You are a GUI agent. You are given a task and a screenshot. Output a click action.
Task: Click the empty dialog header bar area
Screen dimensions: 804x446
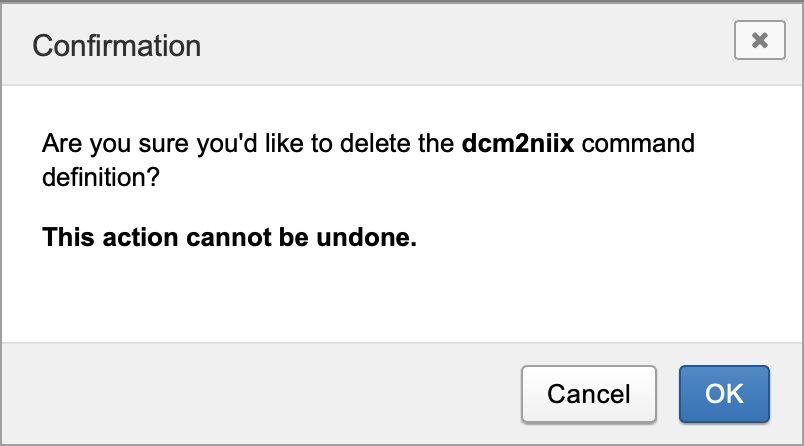point(450,45)
